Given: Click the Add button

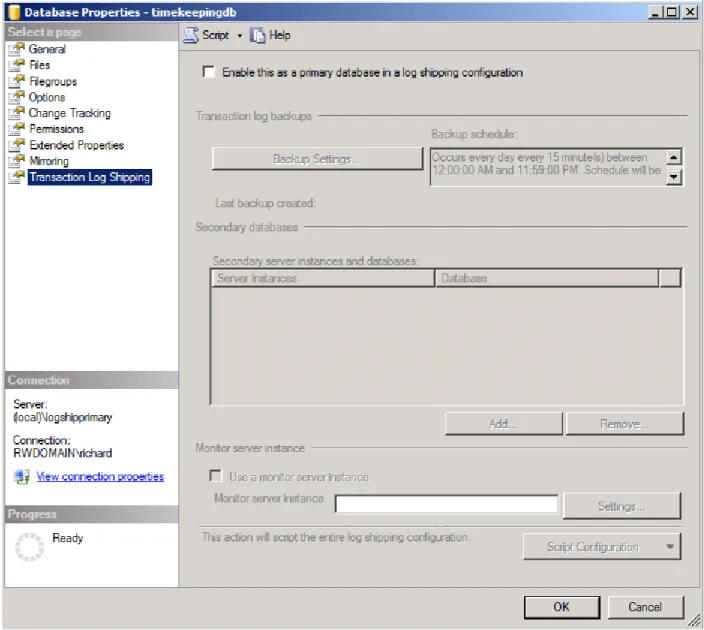Looking at the screenshot, I should [503, 424].
